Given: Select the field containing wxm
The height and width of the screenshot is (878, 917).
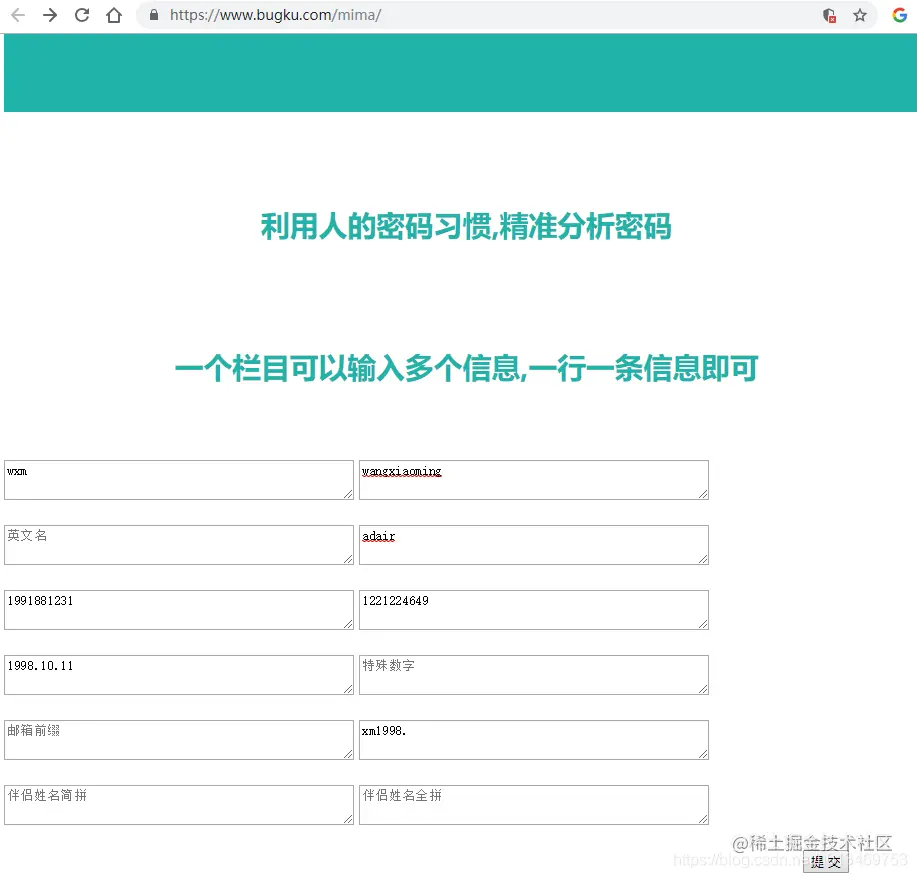Looking at the screenshot, I should pyautogui.click(x=179, y=480).
